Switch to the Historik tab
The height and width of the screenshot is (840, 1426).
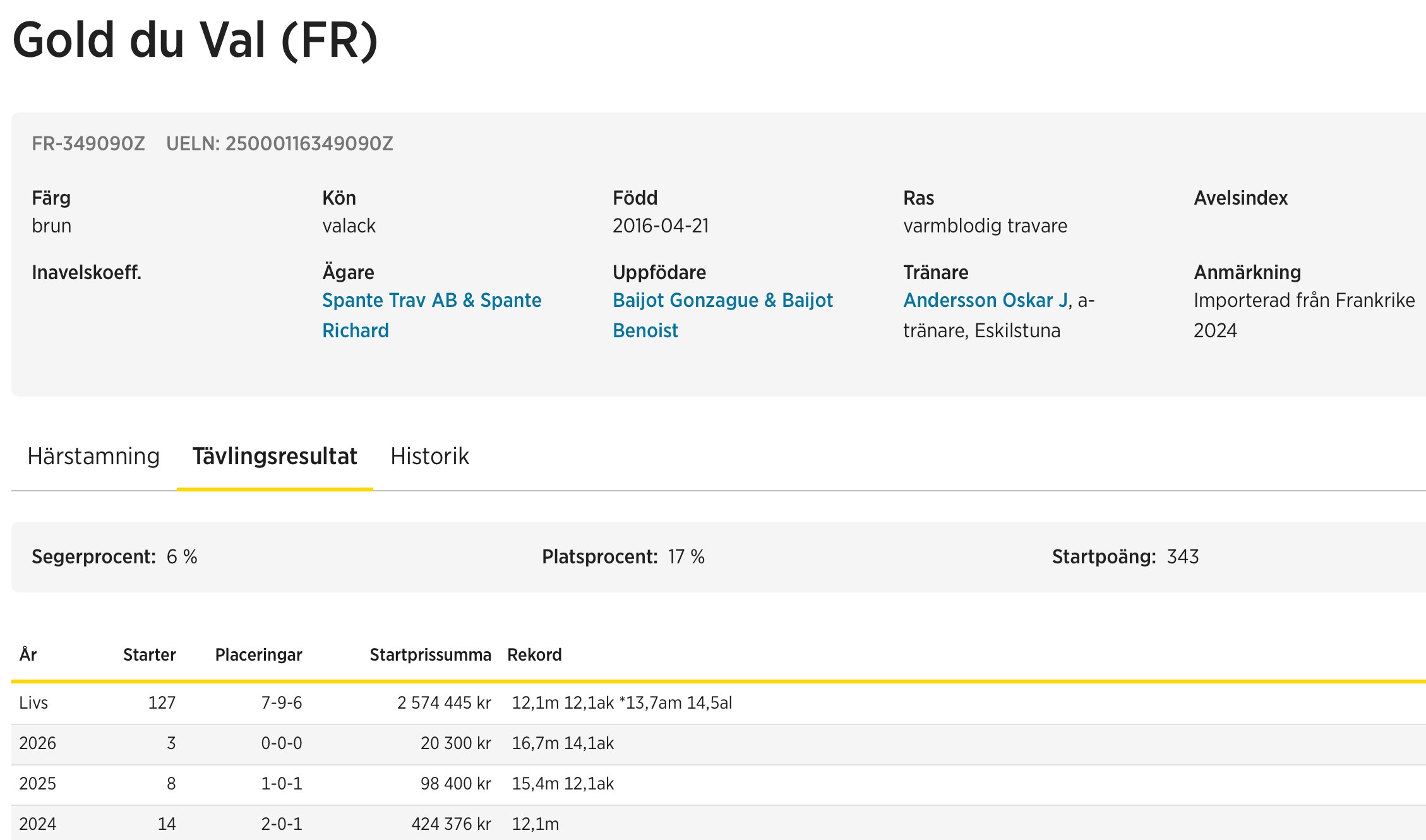tap(429, 456)
